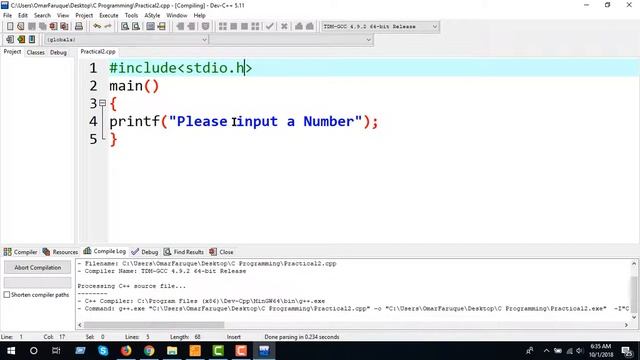Screen dimensions: 640x360
Task: Open Firefox from the taskbar
Action: [x=126, y=351]
